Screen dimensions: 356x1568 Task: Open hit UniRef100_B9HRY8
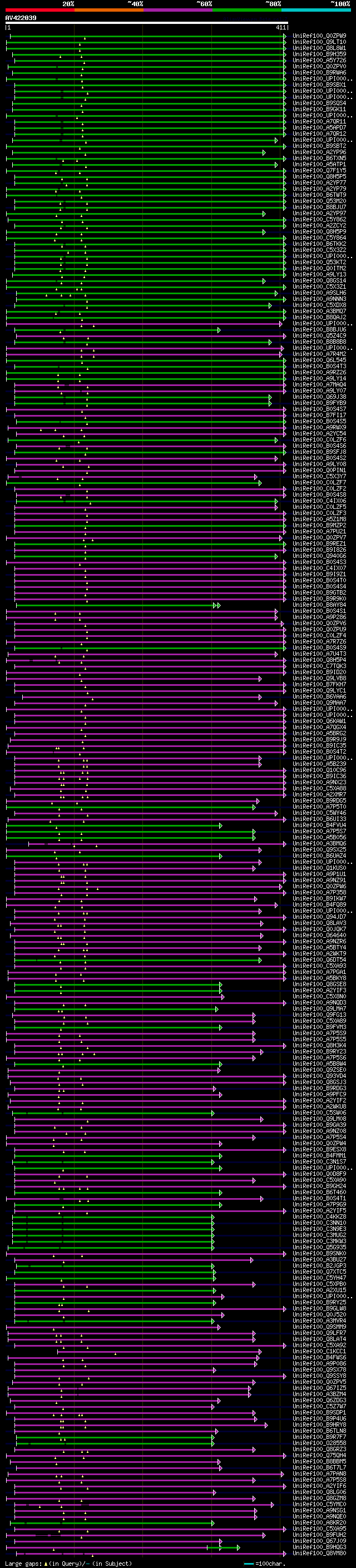point(319,1424)
